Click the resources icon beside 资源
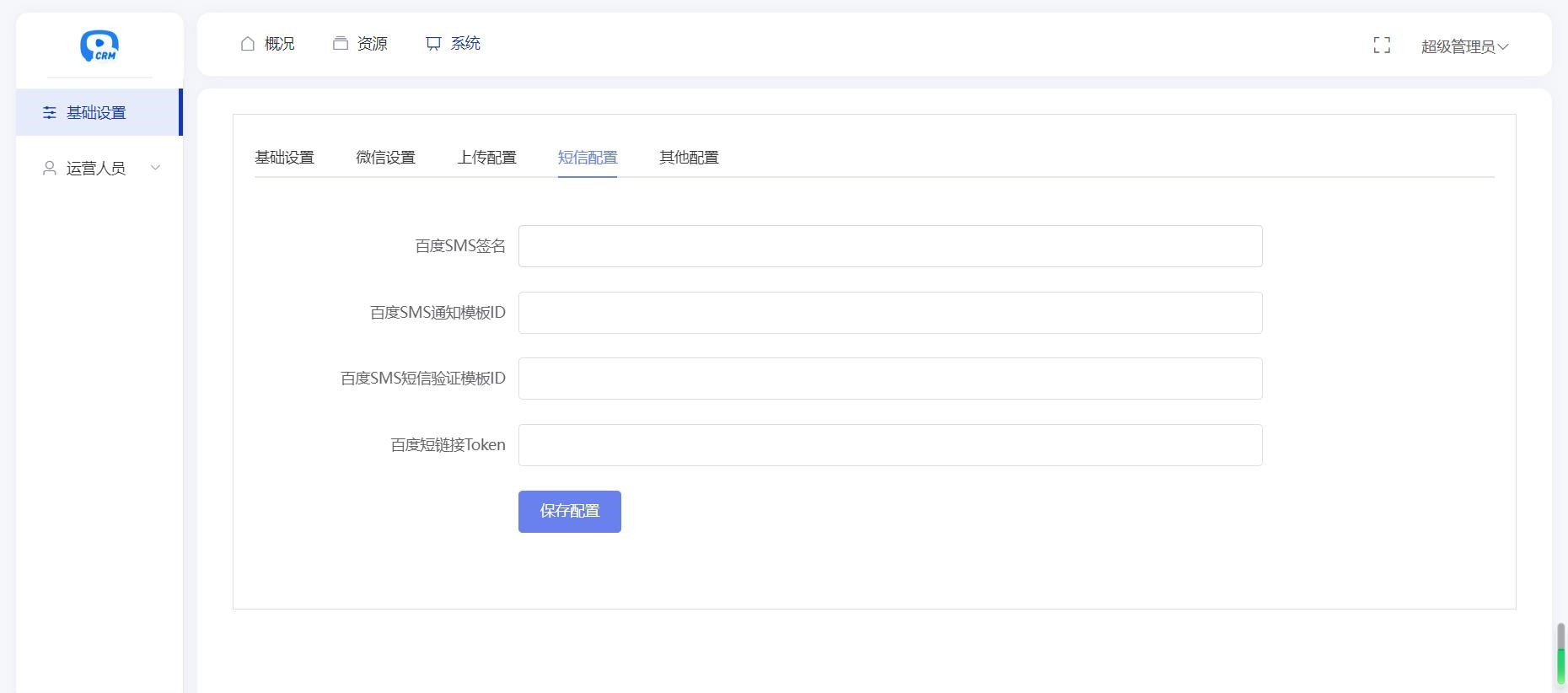 341,44
